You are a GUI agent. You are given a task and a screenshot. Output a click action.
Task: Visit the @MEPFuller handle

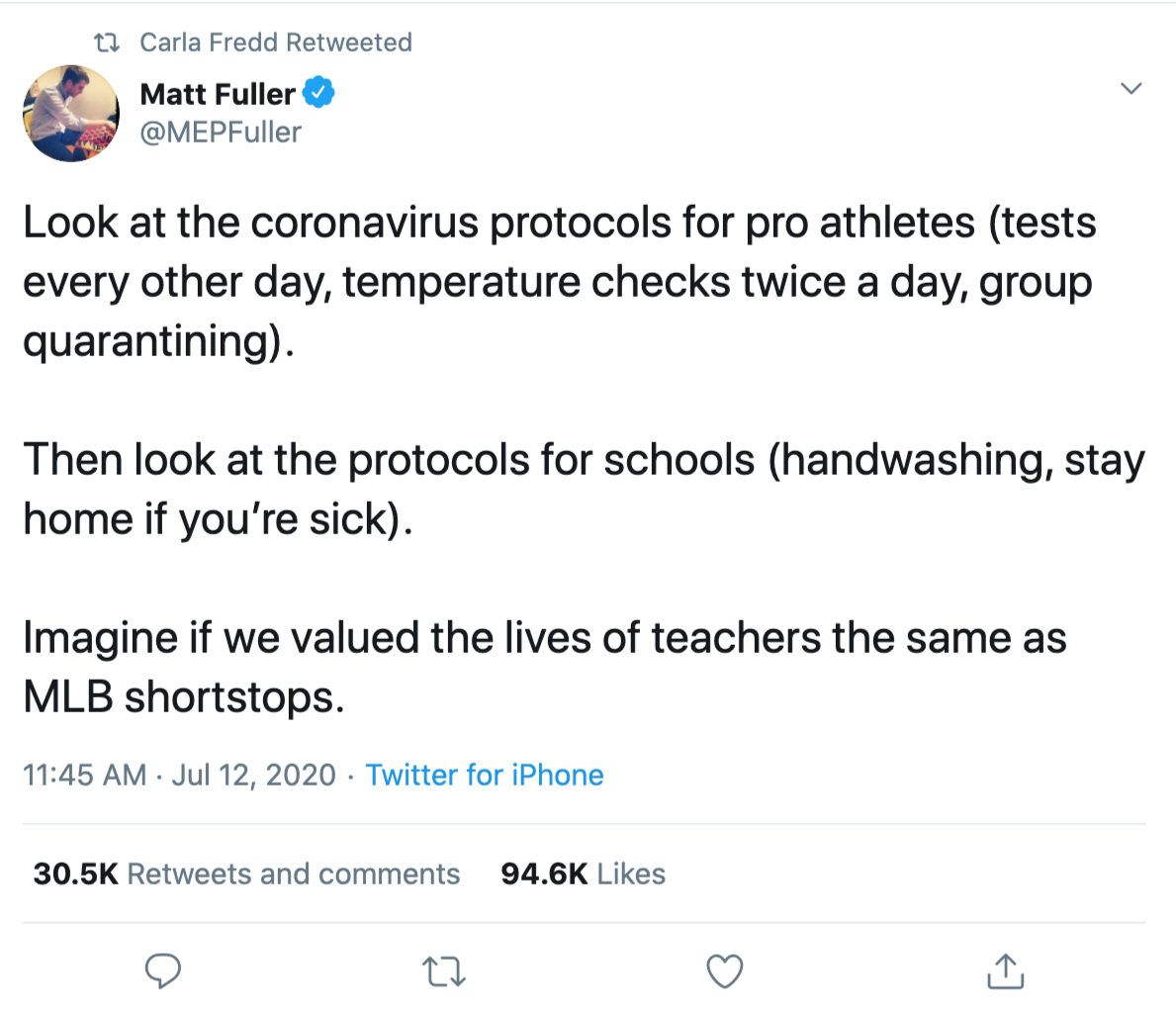coord(221,132)
